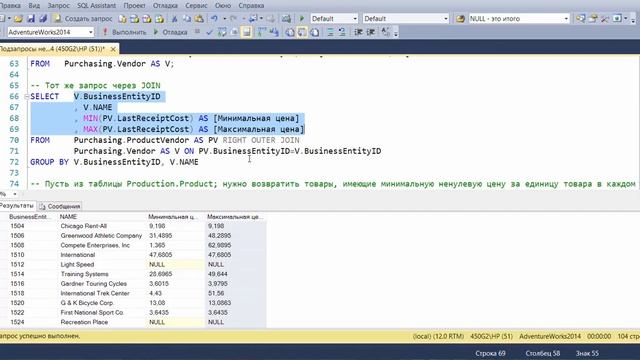The height and width of the screenshot is (360, 640).
Task: Click the parse query checkmark icon
Action: coord(209,32)
